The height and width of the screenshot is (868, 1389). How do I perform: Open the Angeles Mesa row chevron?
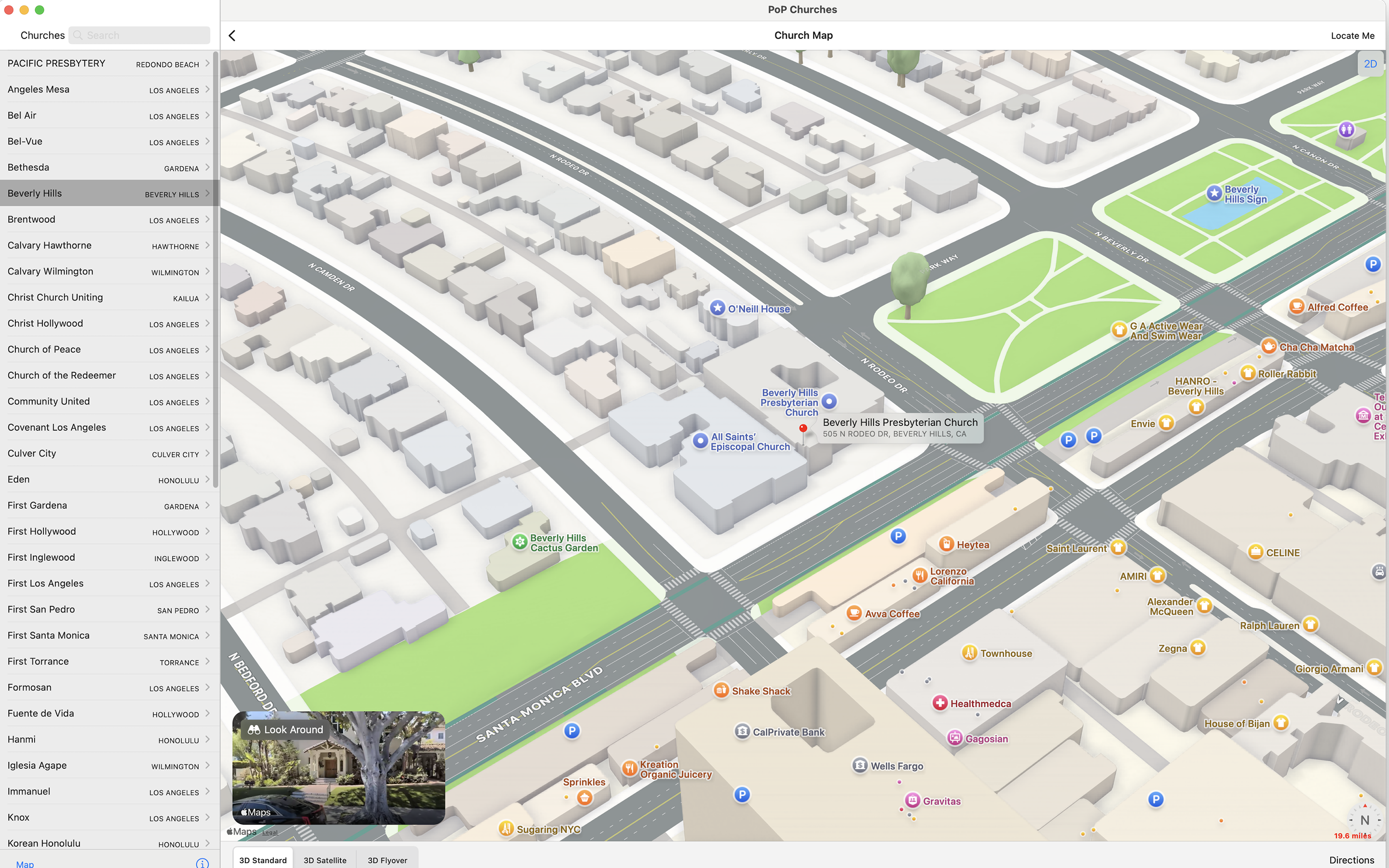[x=207, y=89]
